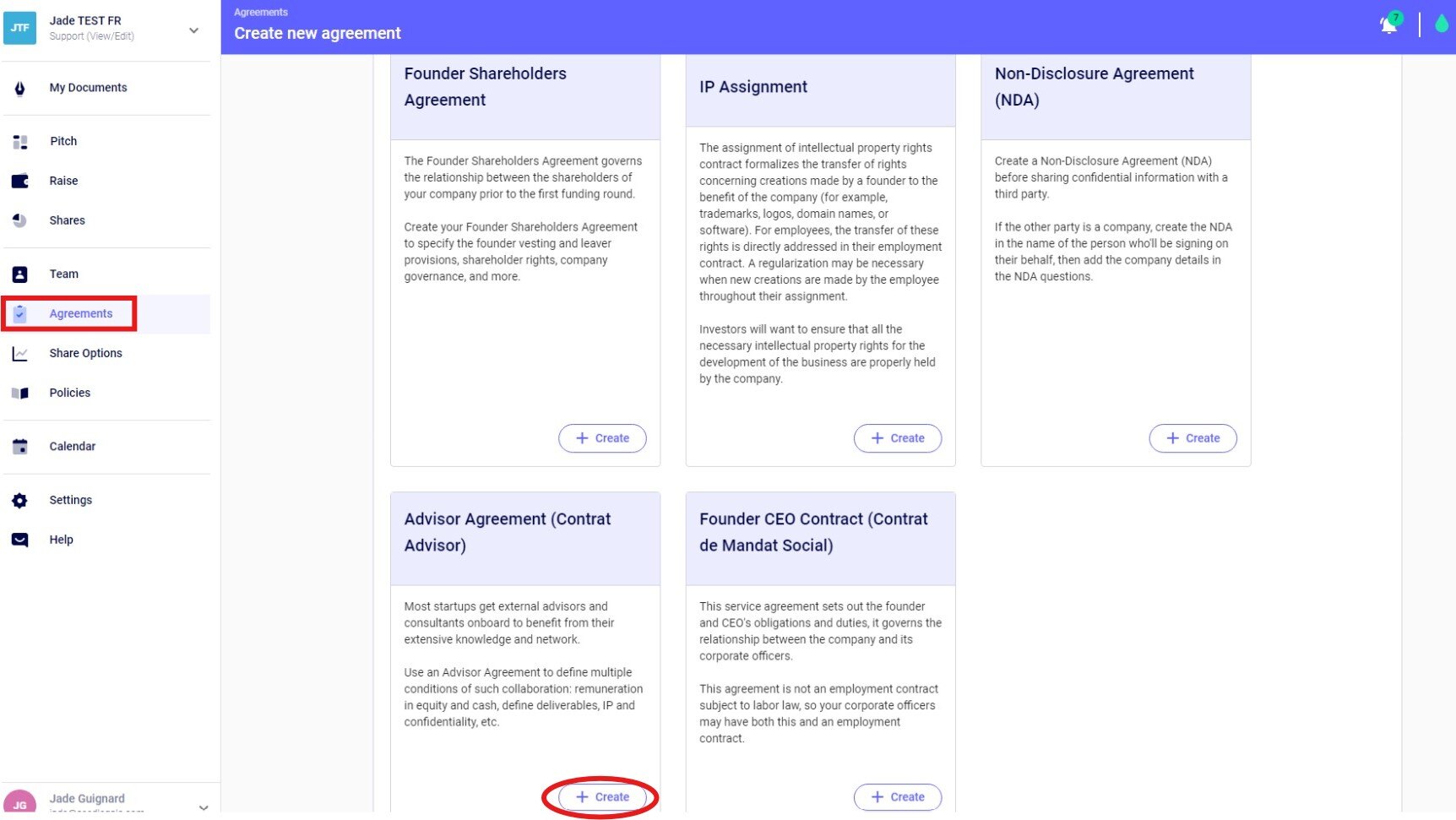
Task: Create an Advisor Agreement
Action: click(602, 797)
